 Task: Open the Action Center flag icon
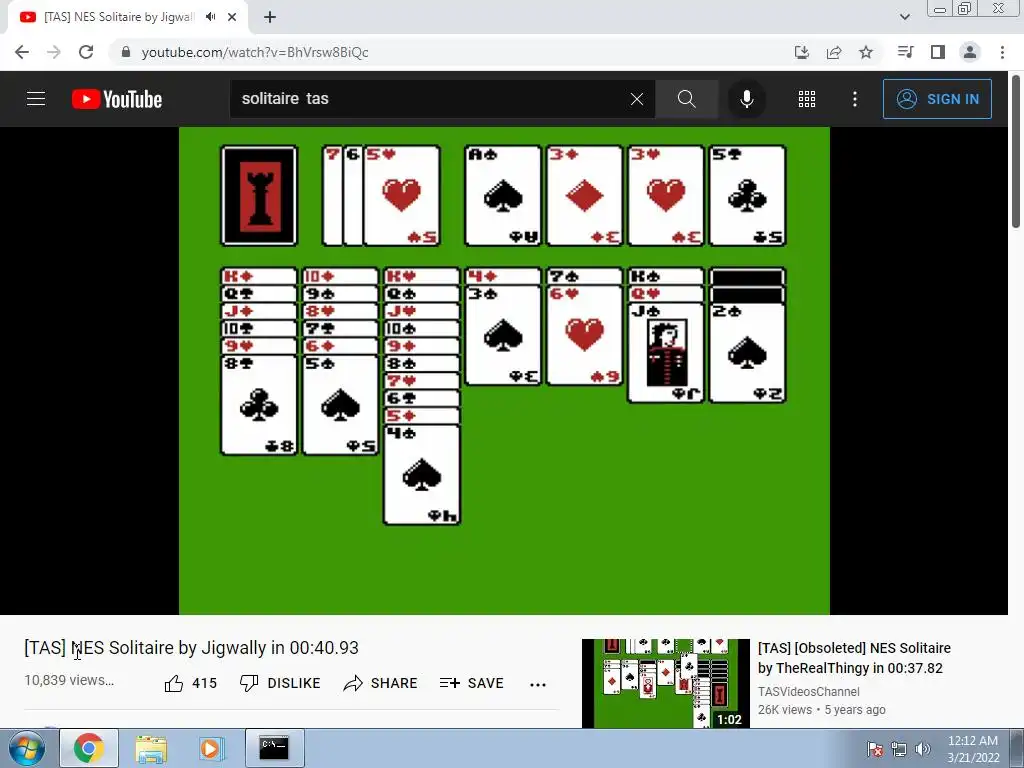tap(875, 749)
